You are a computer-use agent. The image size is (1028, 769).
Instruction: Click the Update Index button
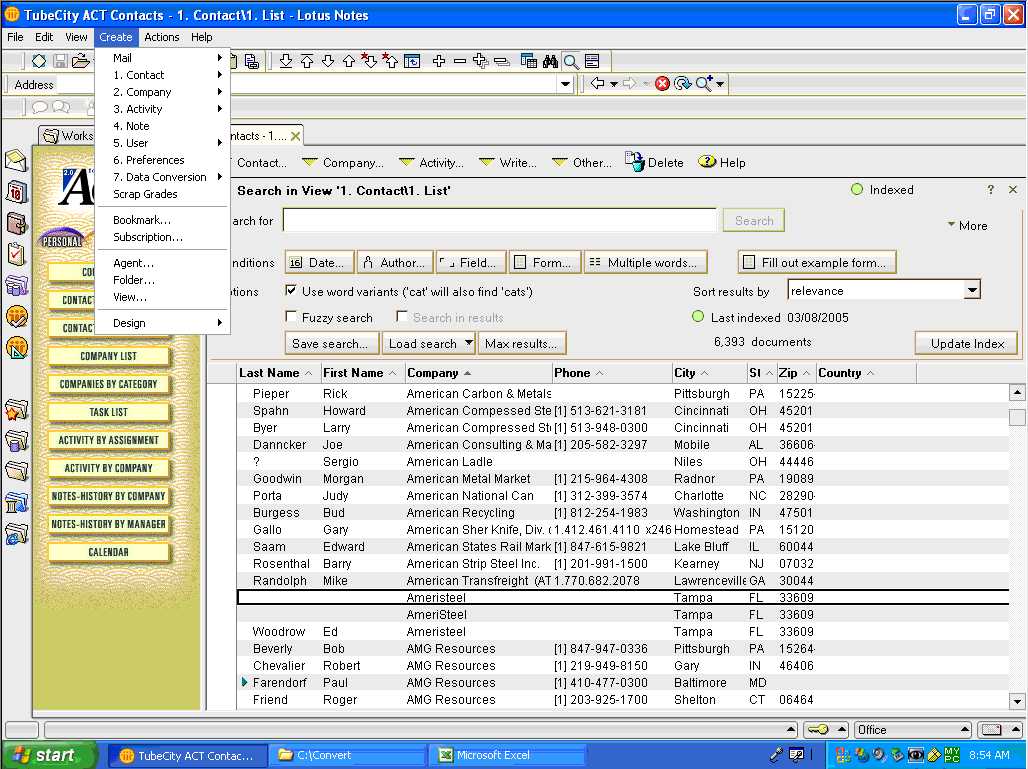click(966, 344)
